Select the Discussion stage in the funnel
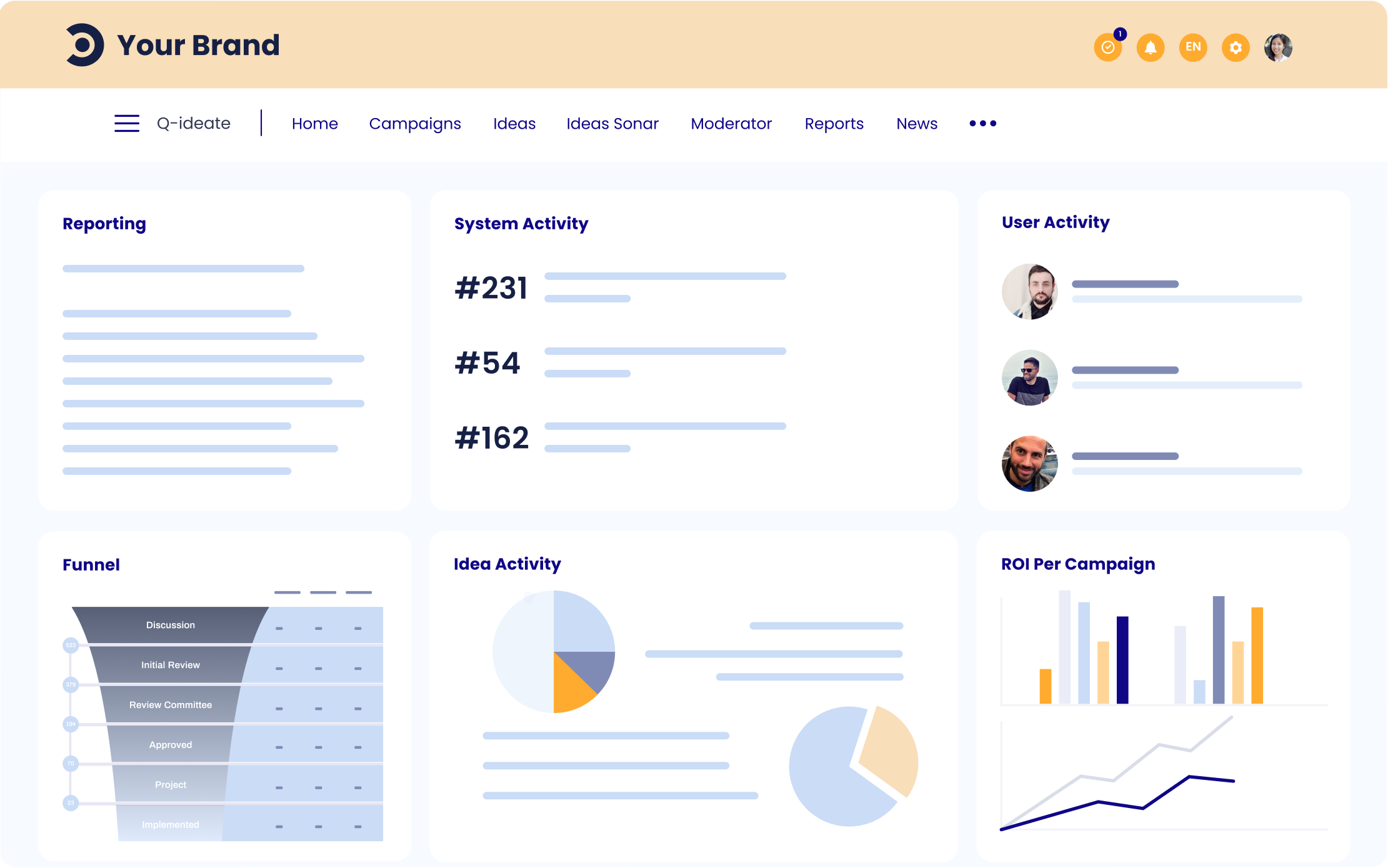 [x=170, y=625]
